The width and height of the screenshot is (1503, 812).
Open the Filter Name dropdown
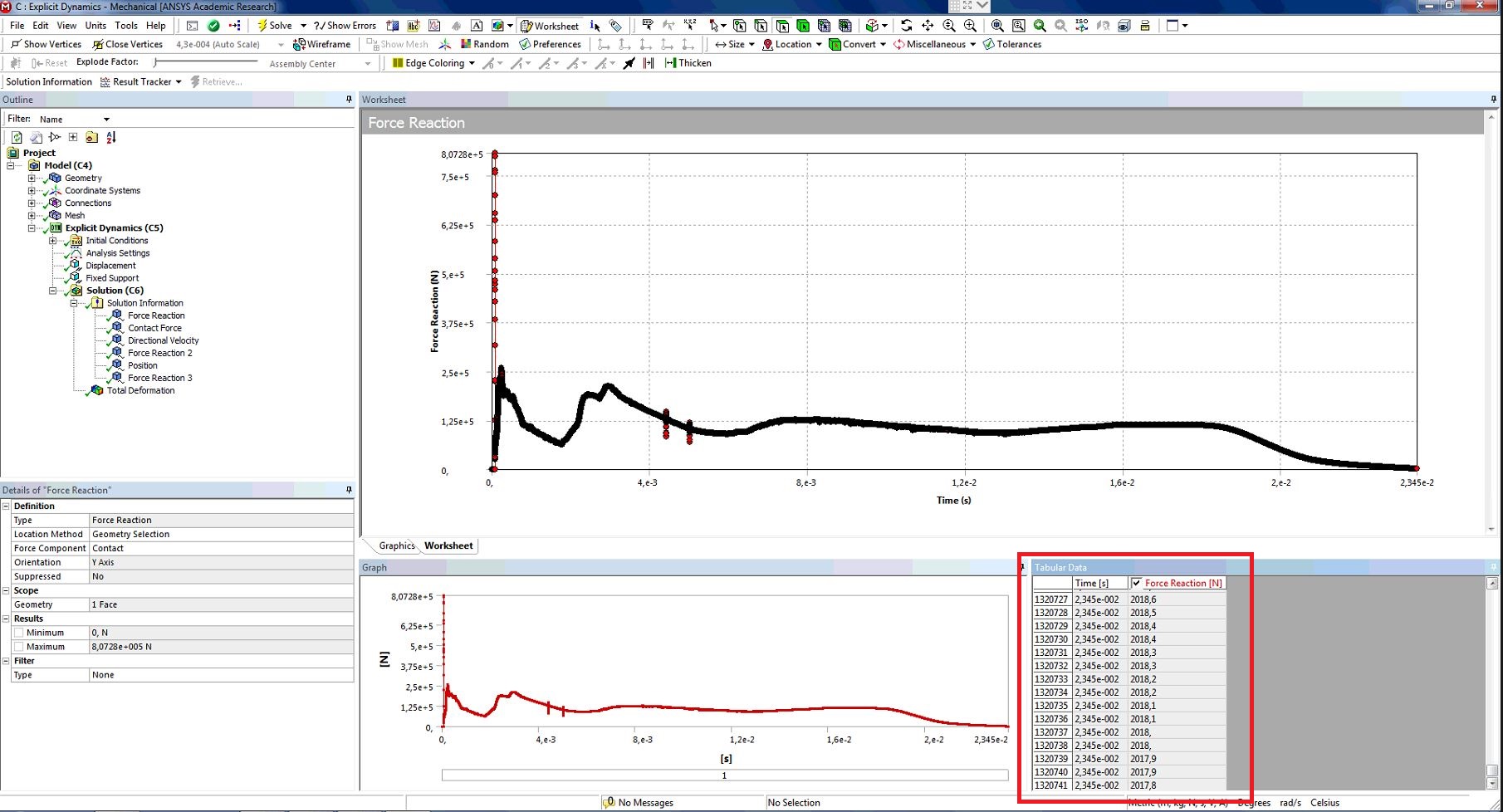click(x=106, y=120)
